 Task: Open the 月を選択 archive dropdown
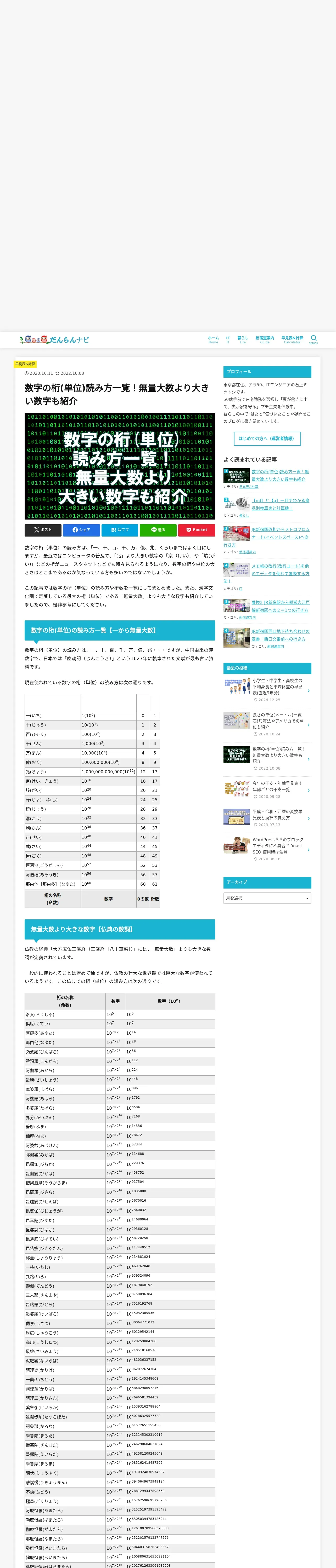267,898
